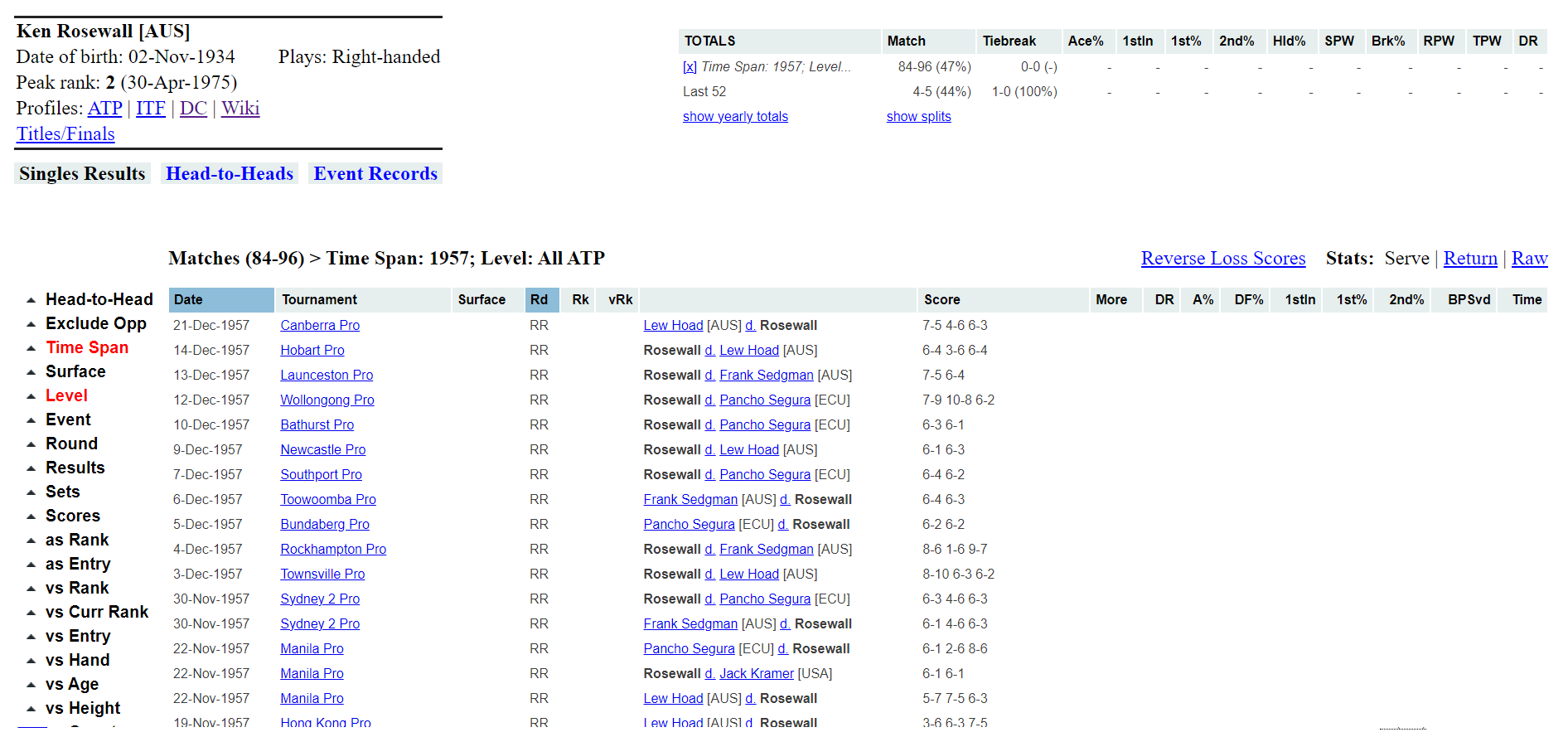The height and width of the screenshot is (737, 1568).
Task: Open the Titles/Finals link
Action: coord(65,134)
